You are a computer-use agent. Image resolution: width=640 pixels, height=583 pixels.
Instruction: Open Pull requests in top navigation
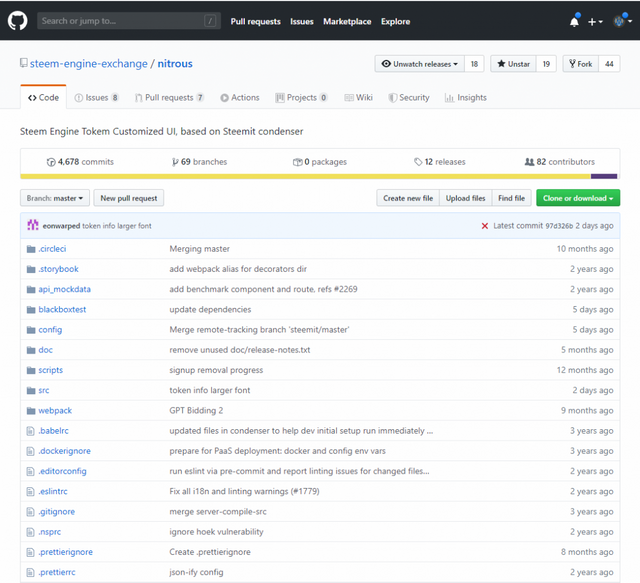coord(256,22)
